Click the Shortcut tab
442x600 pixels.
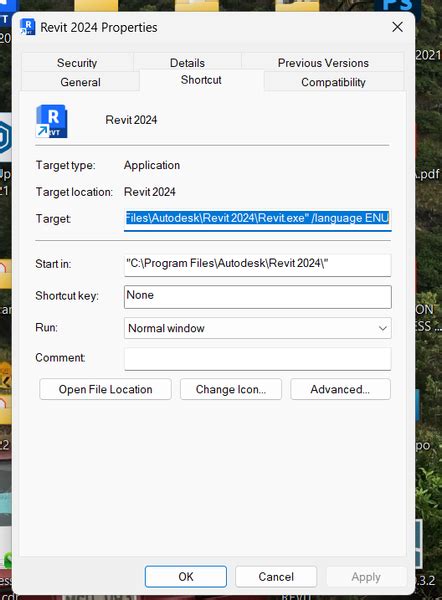click(x=201, y=80)
